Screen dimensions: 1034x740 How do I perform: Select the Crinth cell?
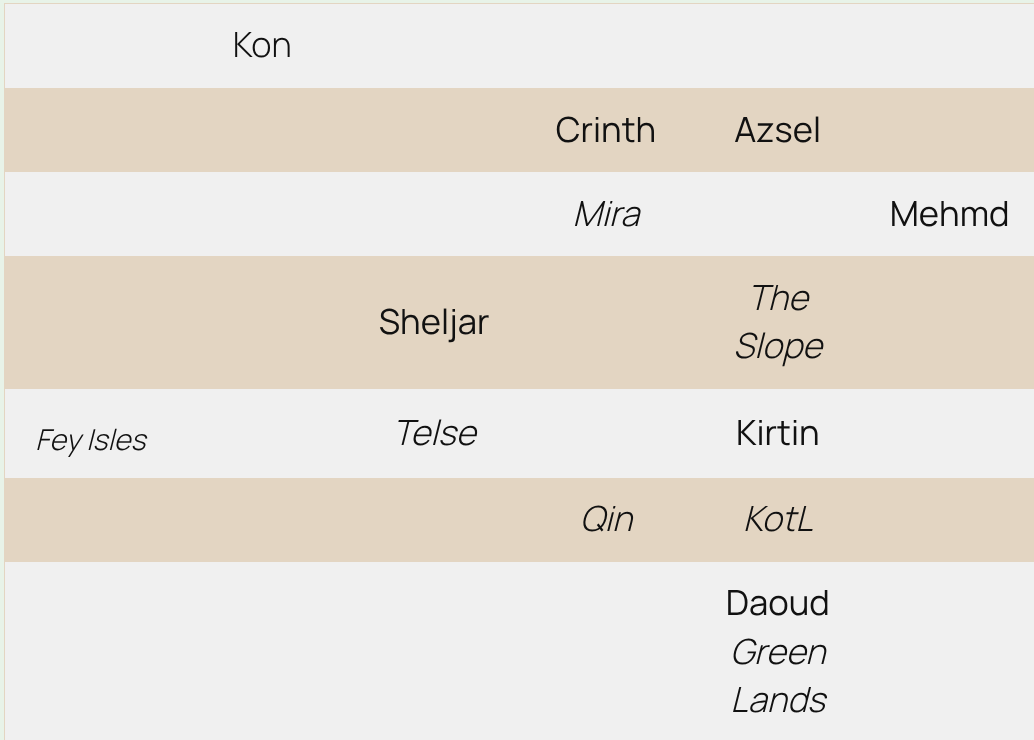coord(605,130)
